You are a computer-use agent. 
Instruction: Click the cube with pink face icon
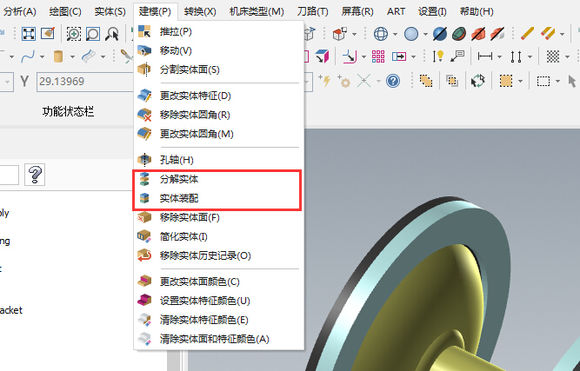(322, 57)
